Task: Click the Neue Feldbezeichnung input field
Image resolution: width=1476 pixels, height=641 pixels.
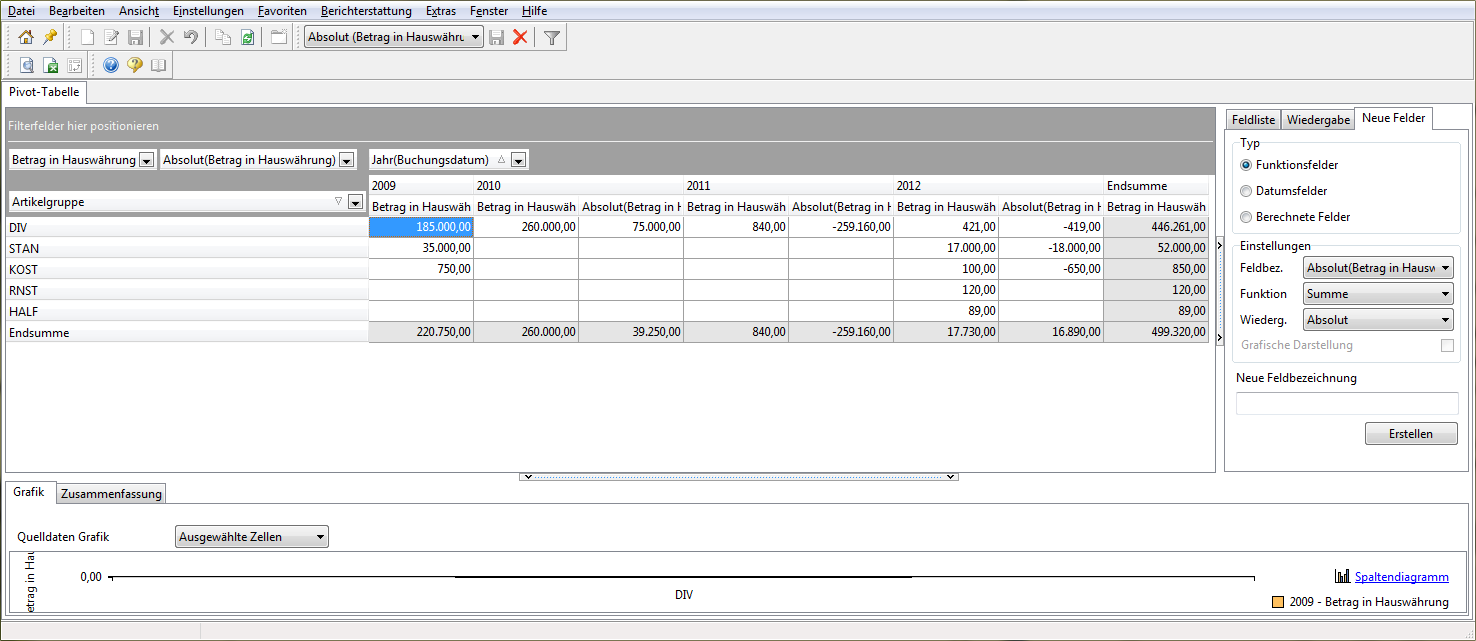Action: click(1347, 404)
